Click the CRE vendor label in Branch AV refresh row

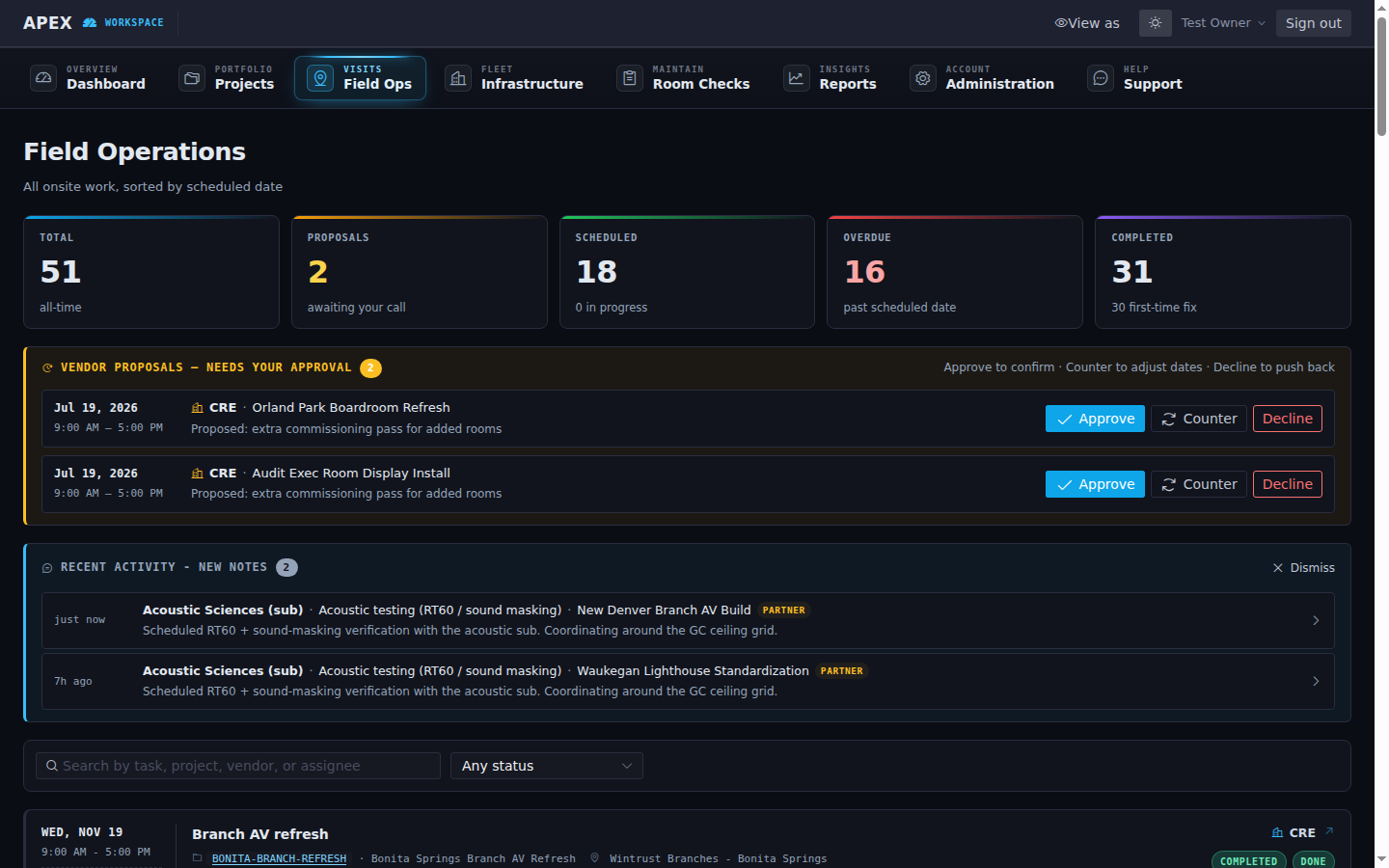click(x=1302, y=832)
